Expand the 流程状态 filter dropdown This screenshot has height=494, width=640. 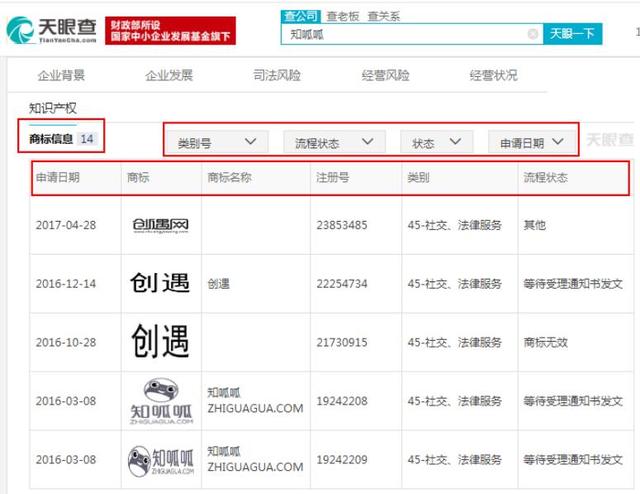coord(334,142)
